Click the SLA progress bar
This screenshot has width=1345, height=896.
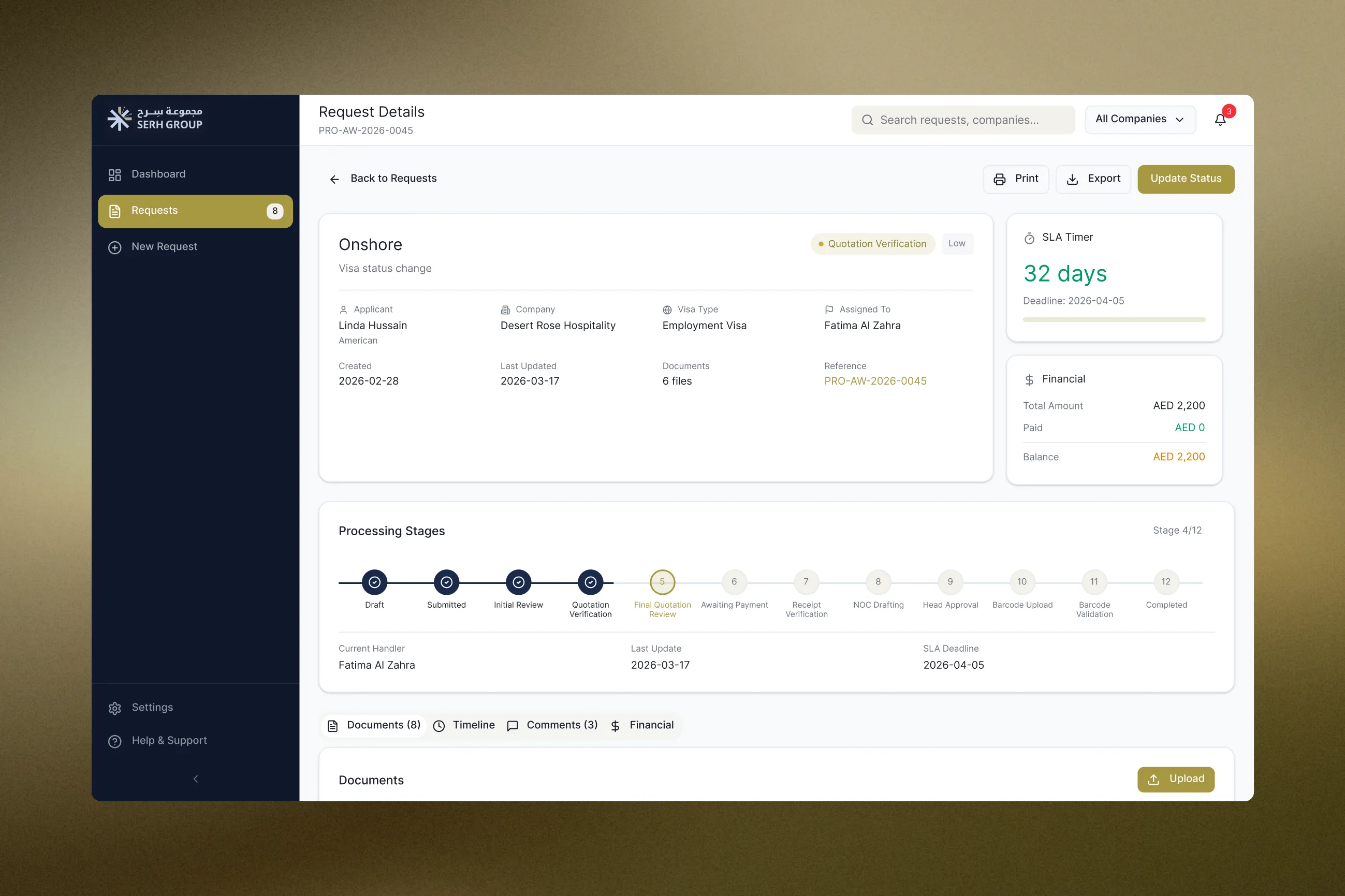pos(1114,320)
